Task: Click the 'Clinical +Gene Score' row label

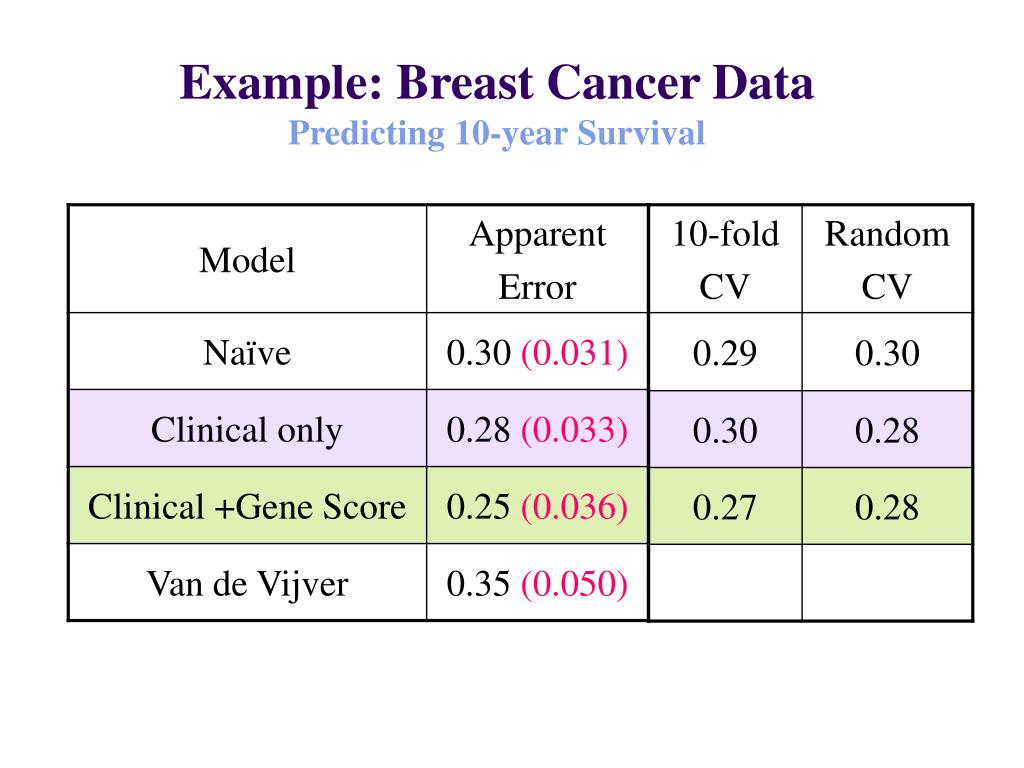Action: [x=248, y=506]
